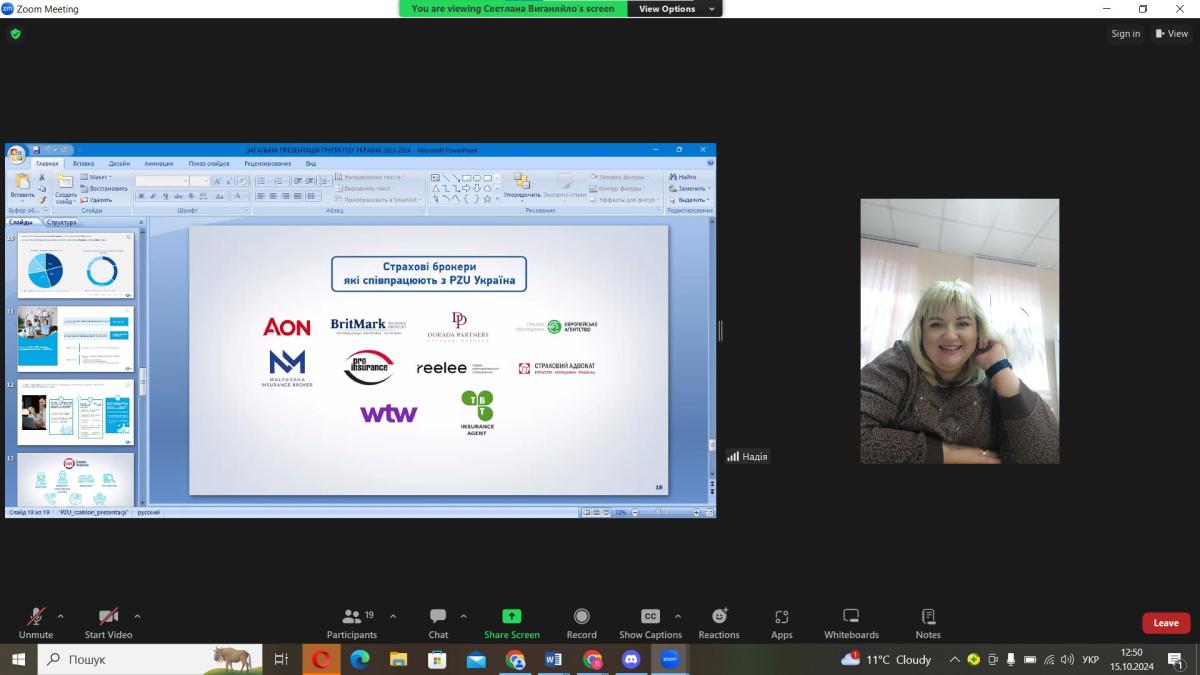This screenshot has width=1200, height=675.
Task: Open the View layout menu
Action: (1172, 33)
